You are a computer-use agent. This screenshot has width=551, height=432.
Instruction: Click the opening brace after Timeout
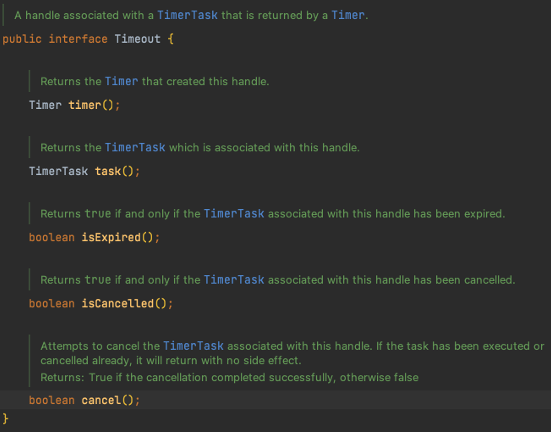click(x=171, y=39)
